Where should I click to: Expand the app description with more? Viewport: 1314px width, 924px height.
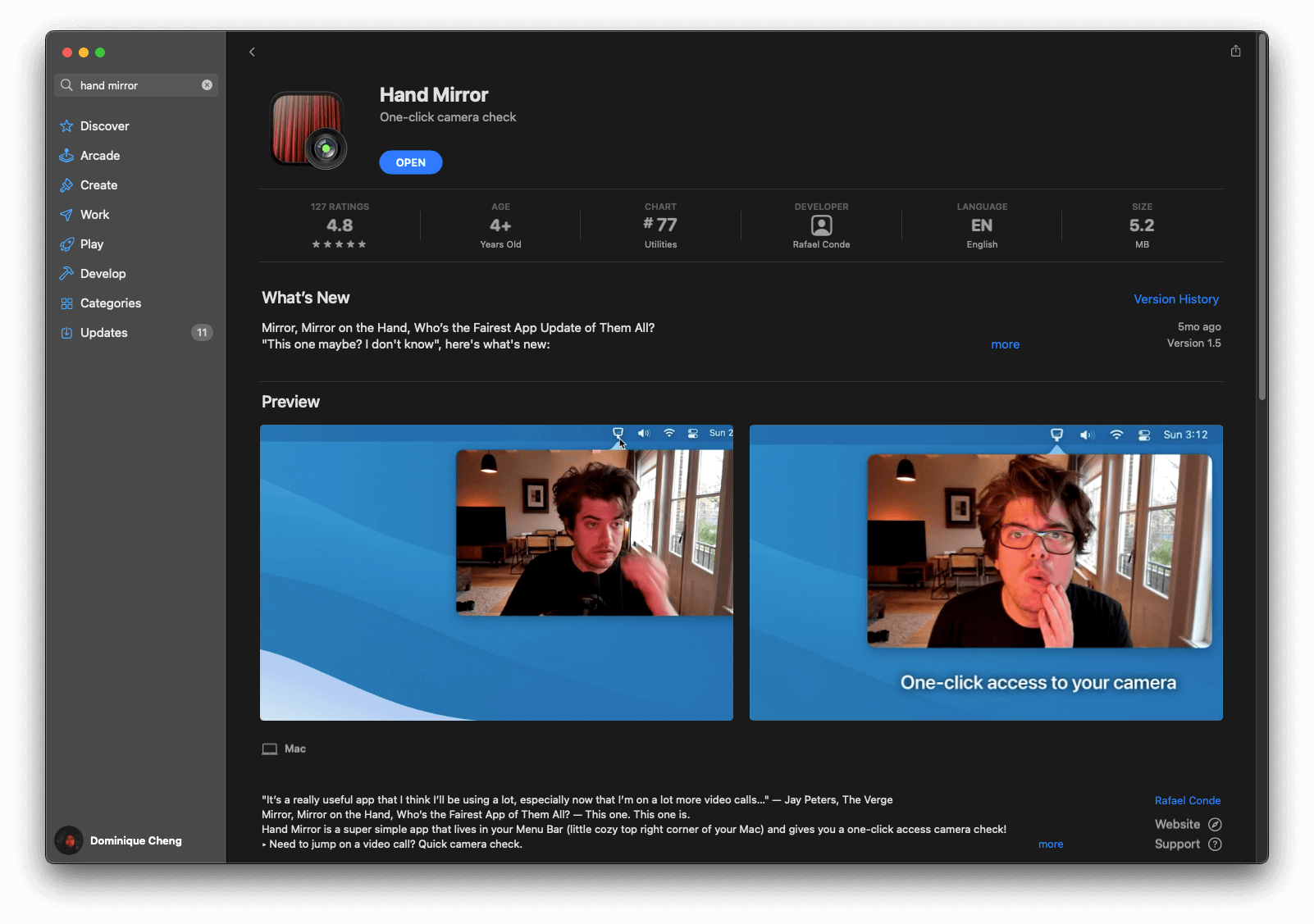[1050, 844]
